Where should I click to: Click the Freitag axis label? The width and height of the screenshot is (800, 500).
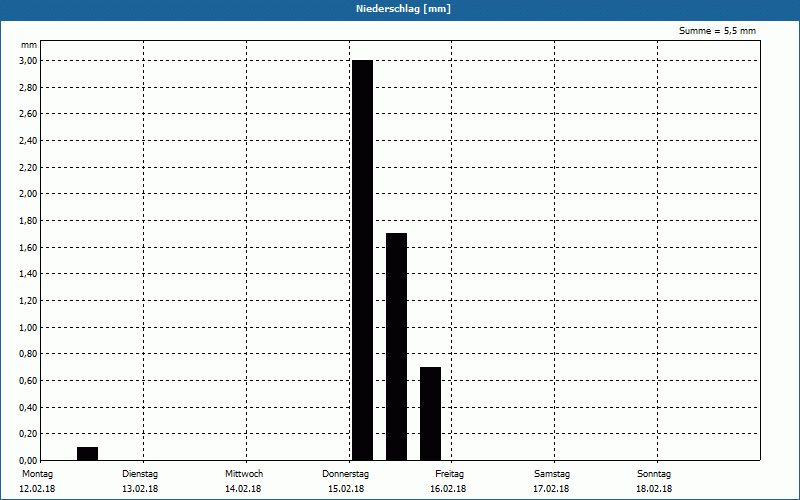point(449,474)
